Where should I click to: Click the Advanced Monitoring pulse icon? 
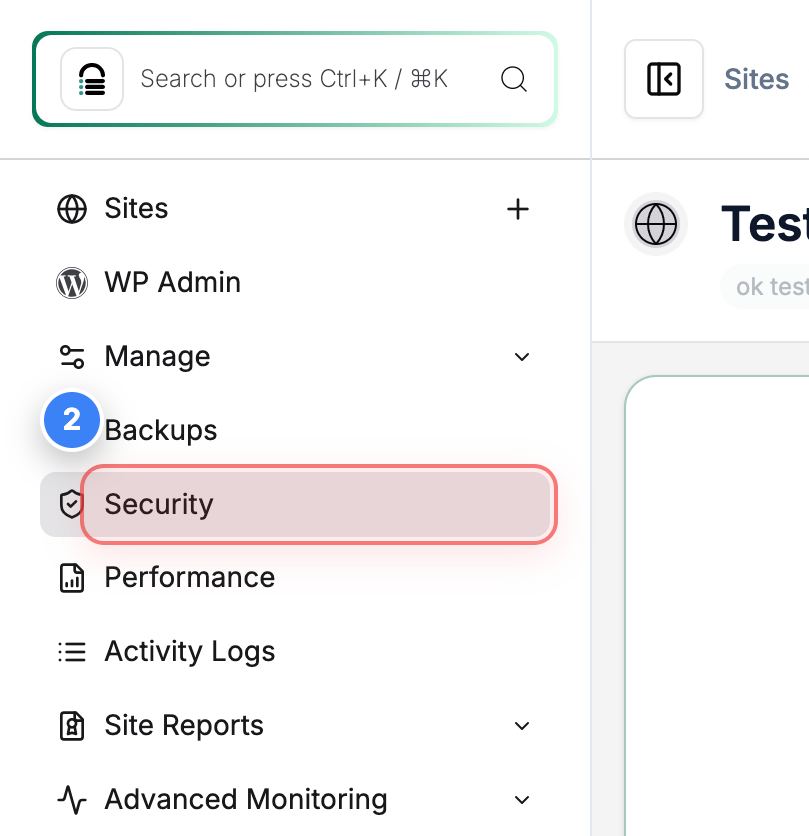click(x=71, y=799)
